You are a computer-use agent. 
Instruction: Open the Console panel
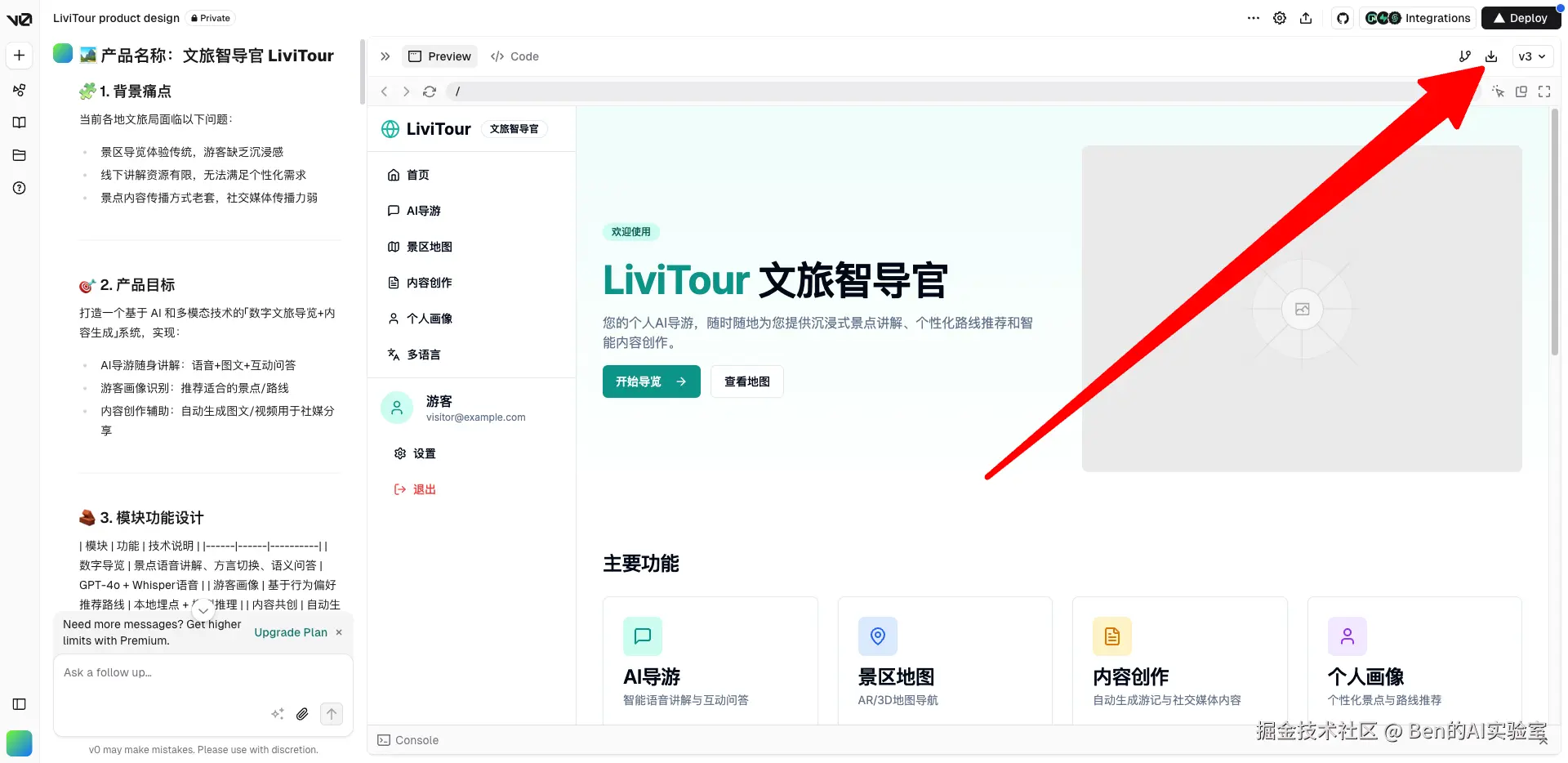408,740
